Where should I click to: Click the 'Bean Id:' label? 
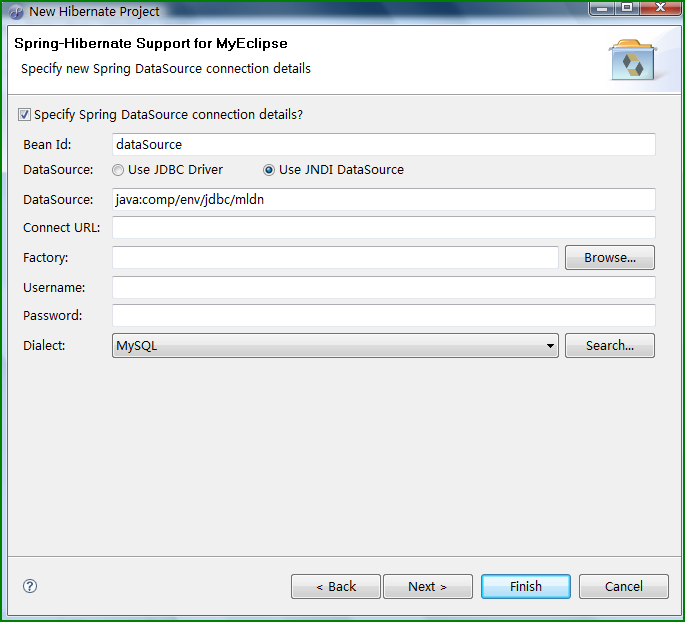click(x=47, y=145)
